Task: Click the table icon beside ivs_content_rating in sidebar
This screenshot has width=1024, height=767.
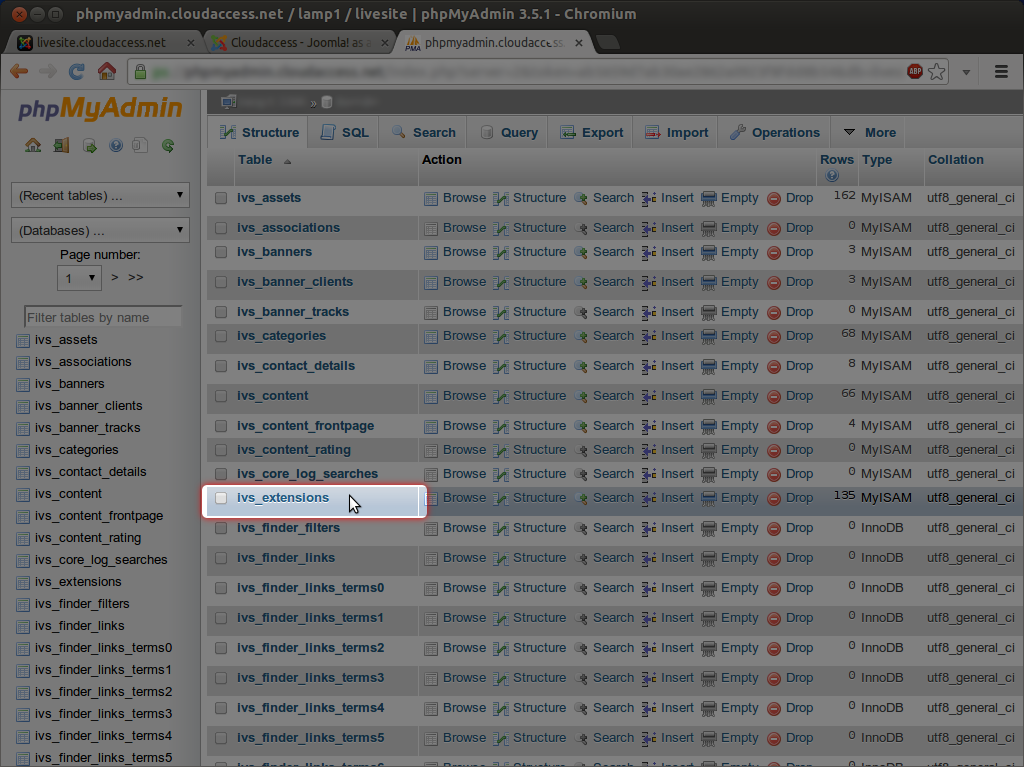Action: coord(23,538)
